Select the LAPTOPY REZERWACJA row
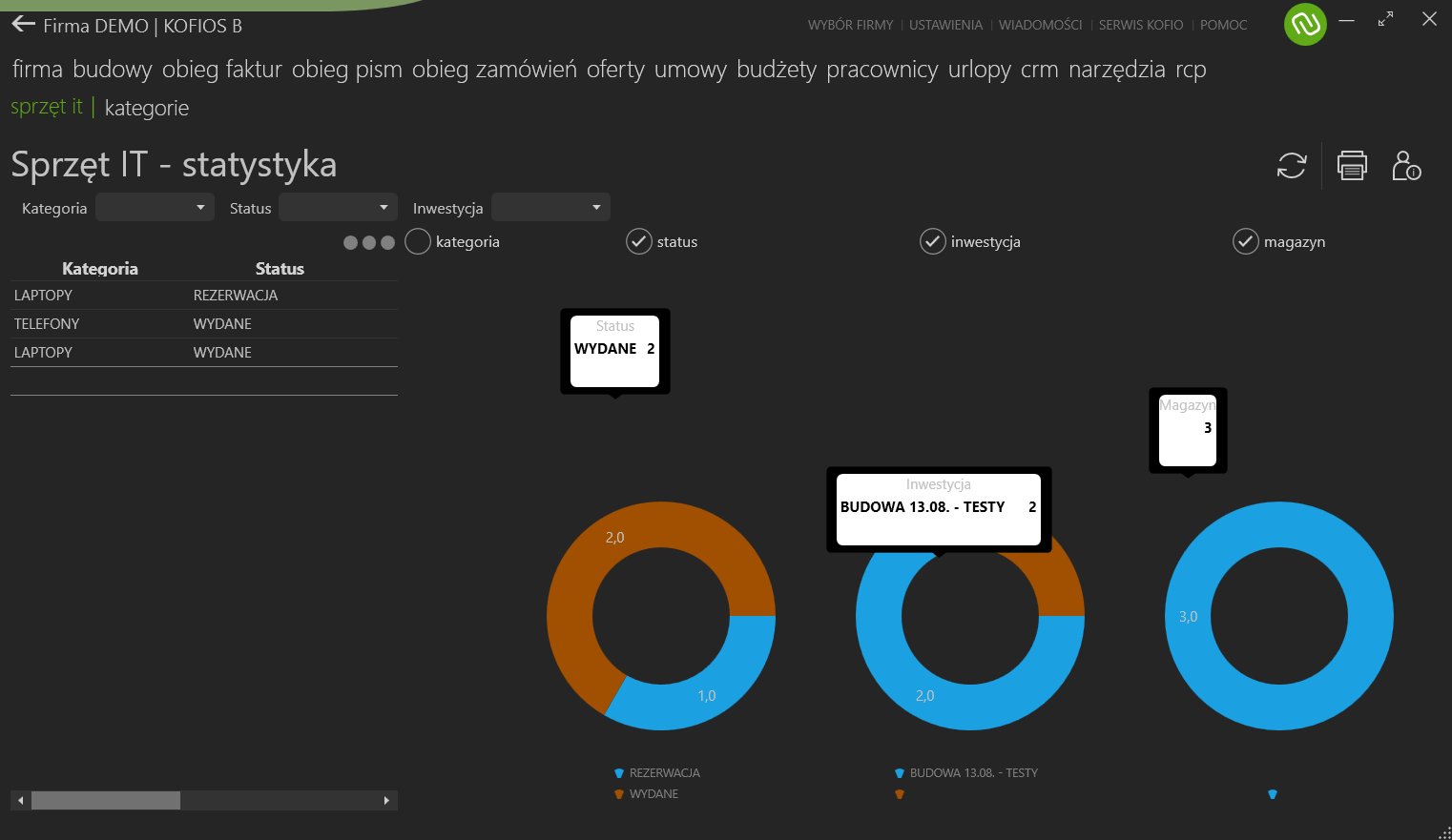Image resolution: width=1452 pixels, height=840 pixels. click(x=204, y=296)
